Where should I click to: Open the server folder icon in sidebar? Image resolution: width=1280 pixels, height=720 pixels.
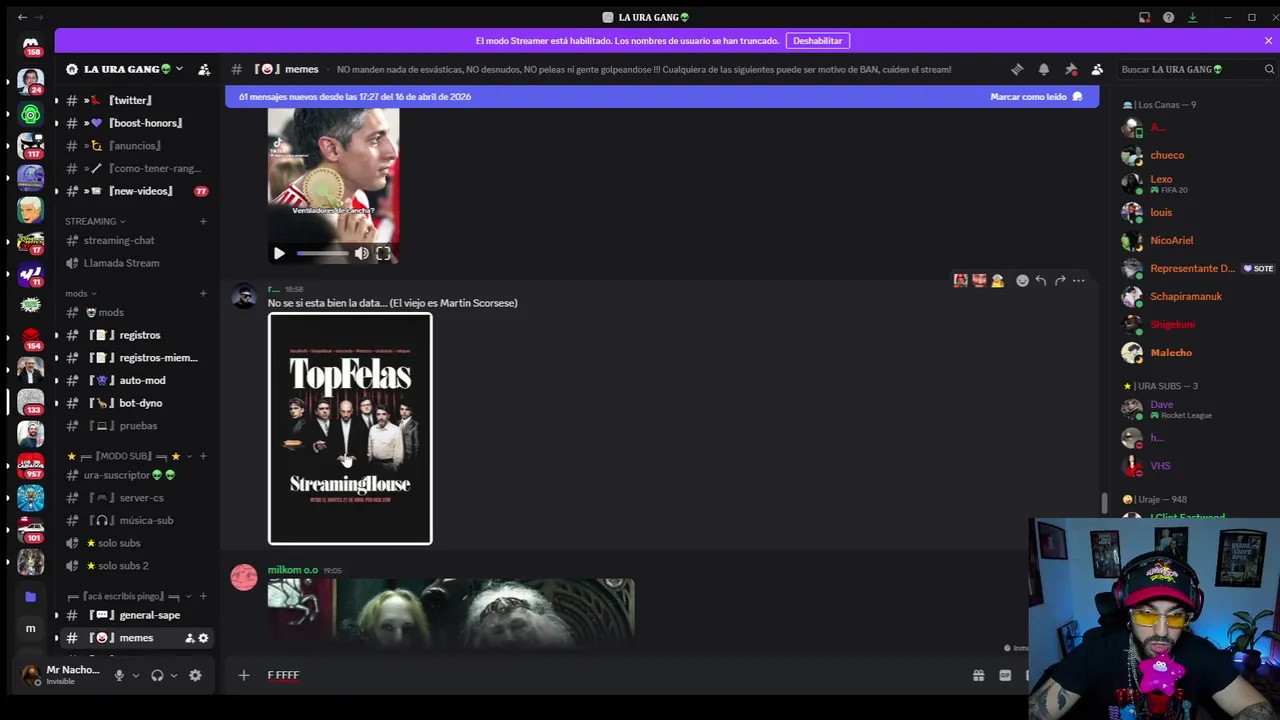tap(31, 596)
